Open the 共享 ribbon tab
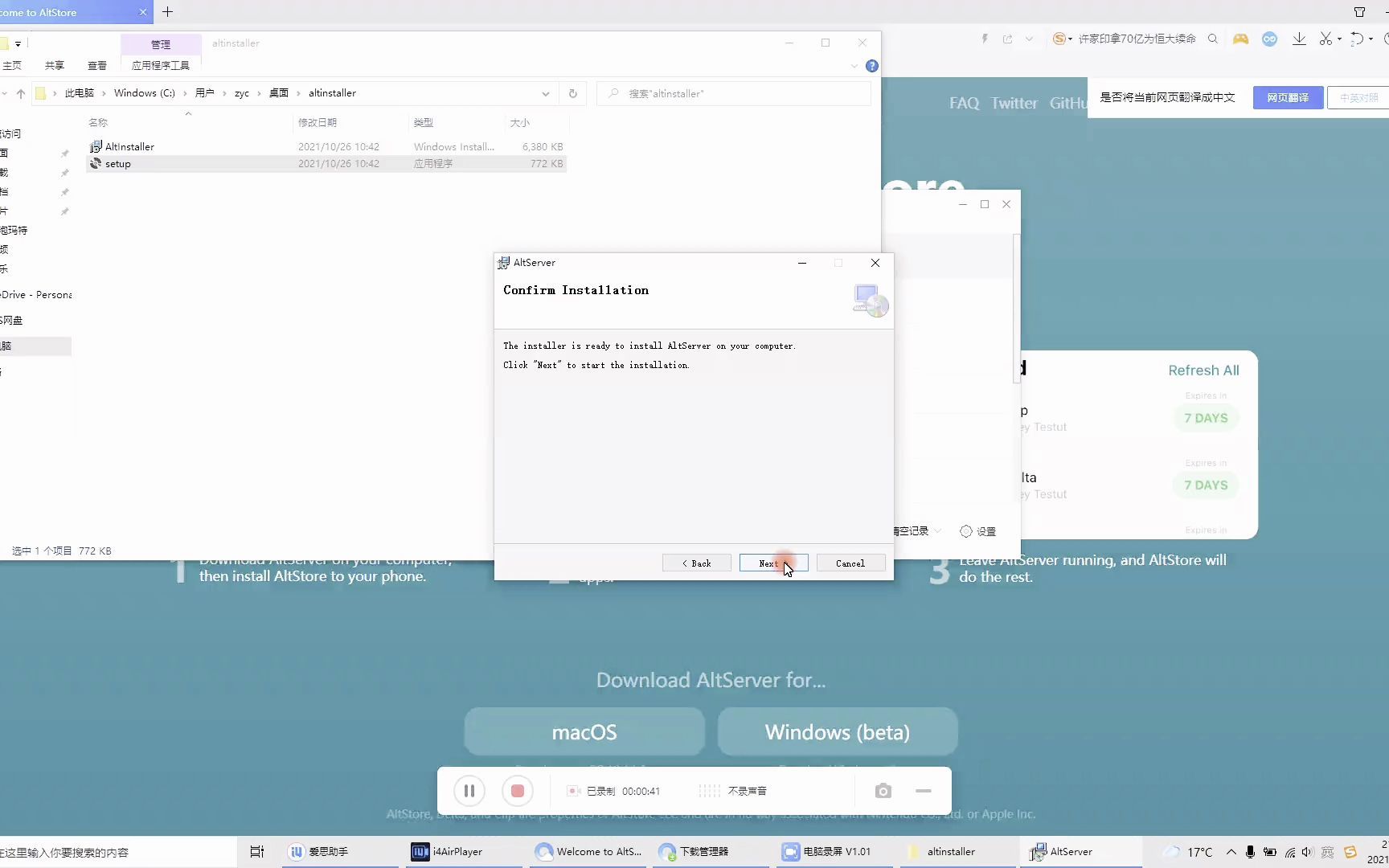 (55, 65)
